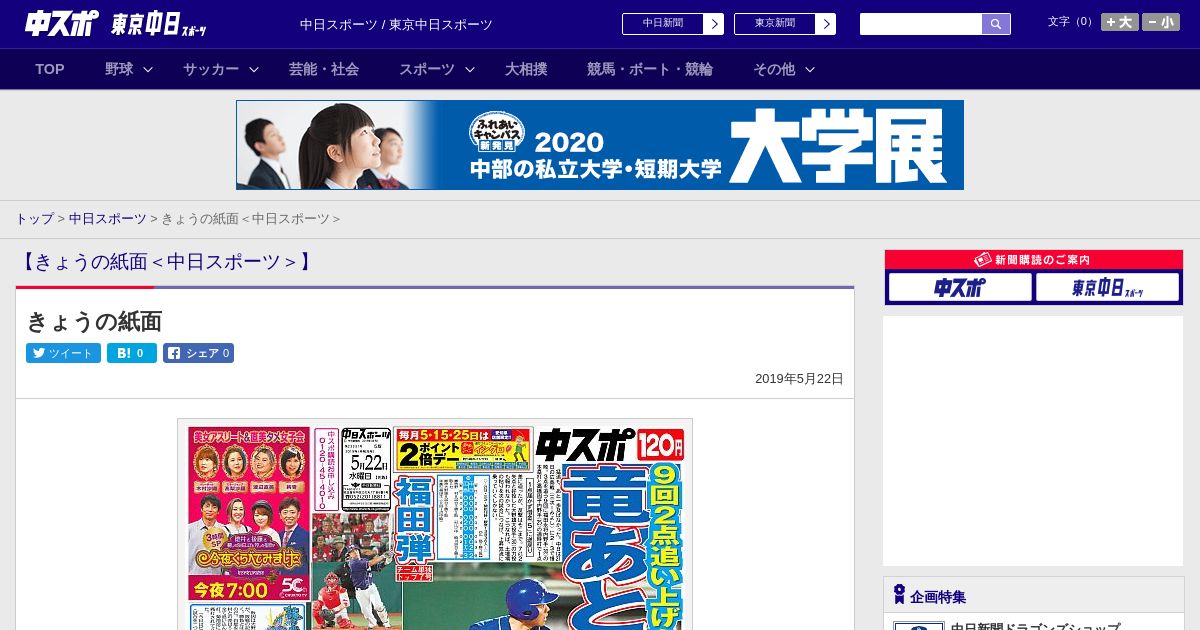The height and width of the screenshot is (630, 1200).
Task: Expand the 野球 chevron
Action: click(148, 69)
